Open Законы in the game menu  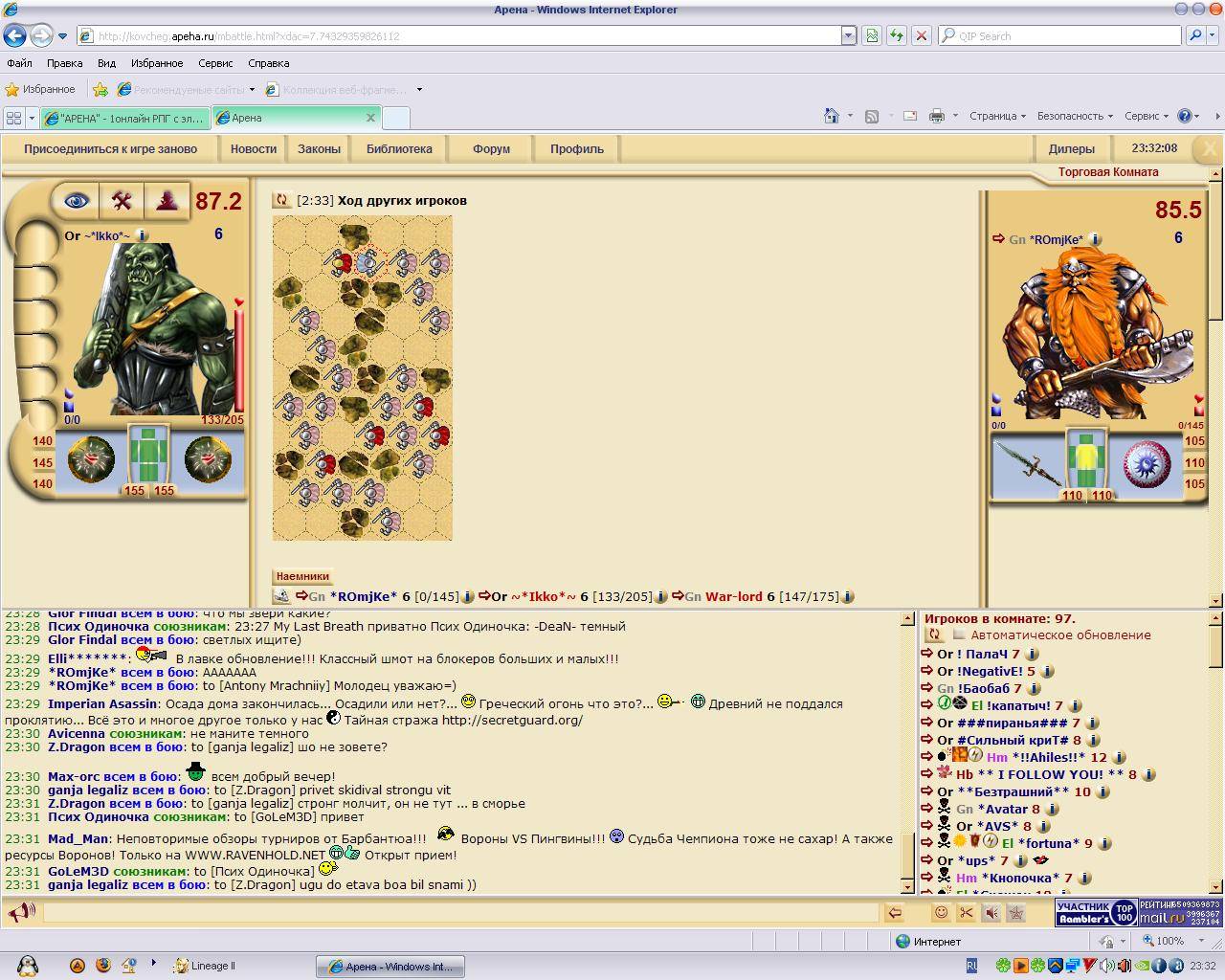click(x=319, y=149)
